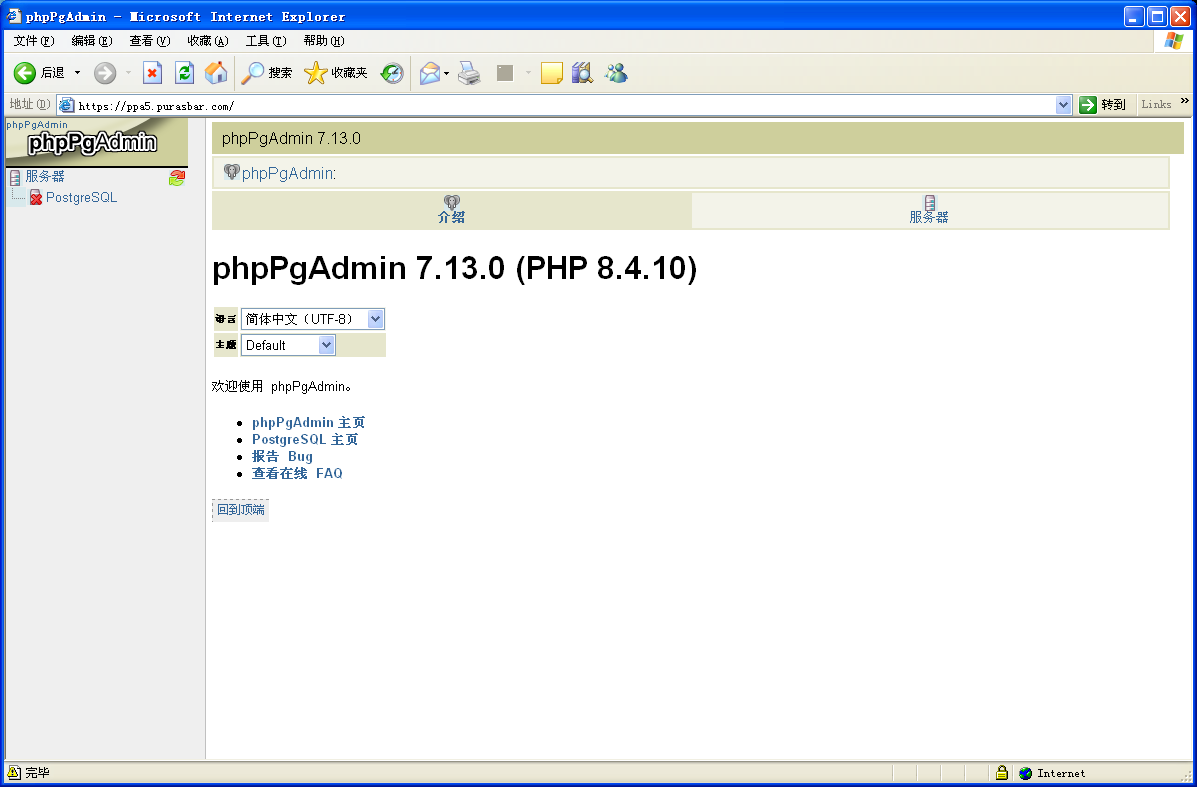Click the Internet zone globe icon

pyautogui.click(x=1025, y=773)
